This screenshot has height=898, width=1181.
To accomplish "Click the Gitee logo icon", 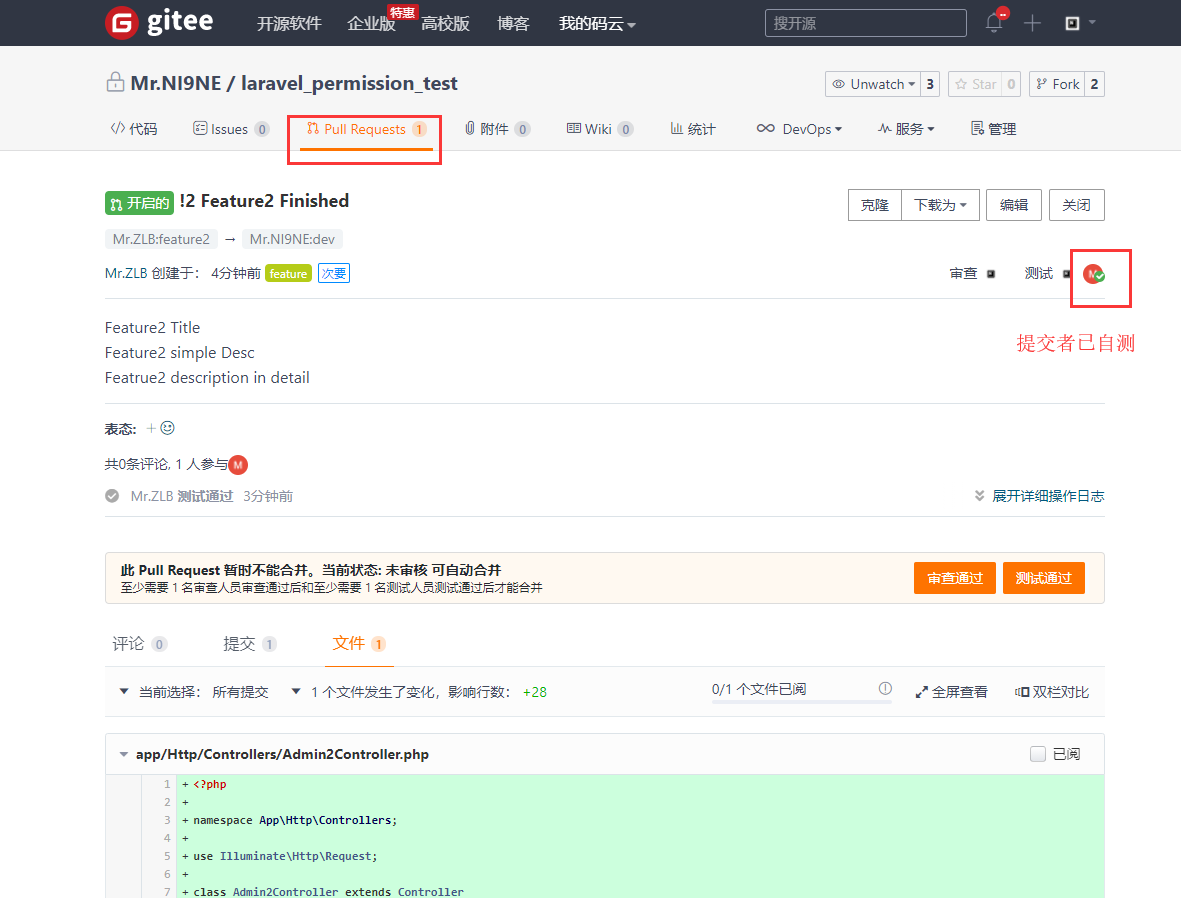I will 122,22.
